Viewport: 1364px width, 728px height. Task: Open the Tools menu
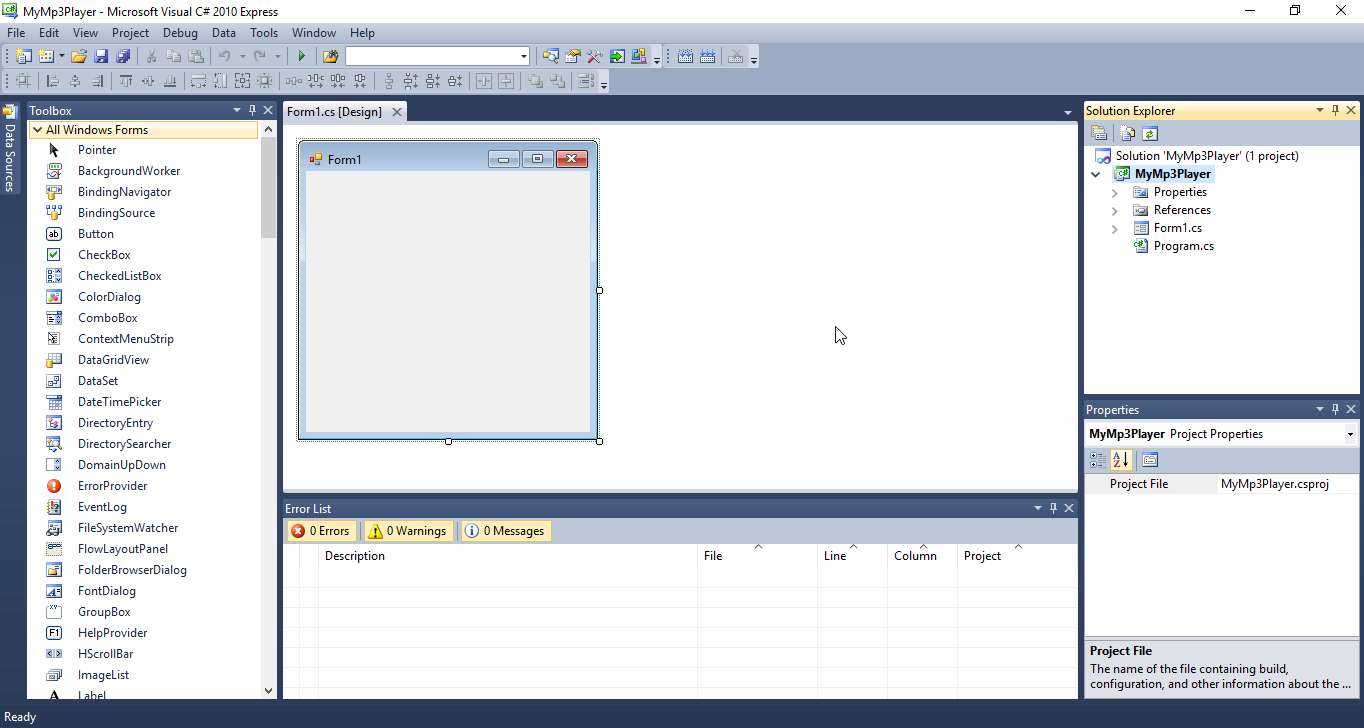click(x=264, y=33)
